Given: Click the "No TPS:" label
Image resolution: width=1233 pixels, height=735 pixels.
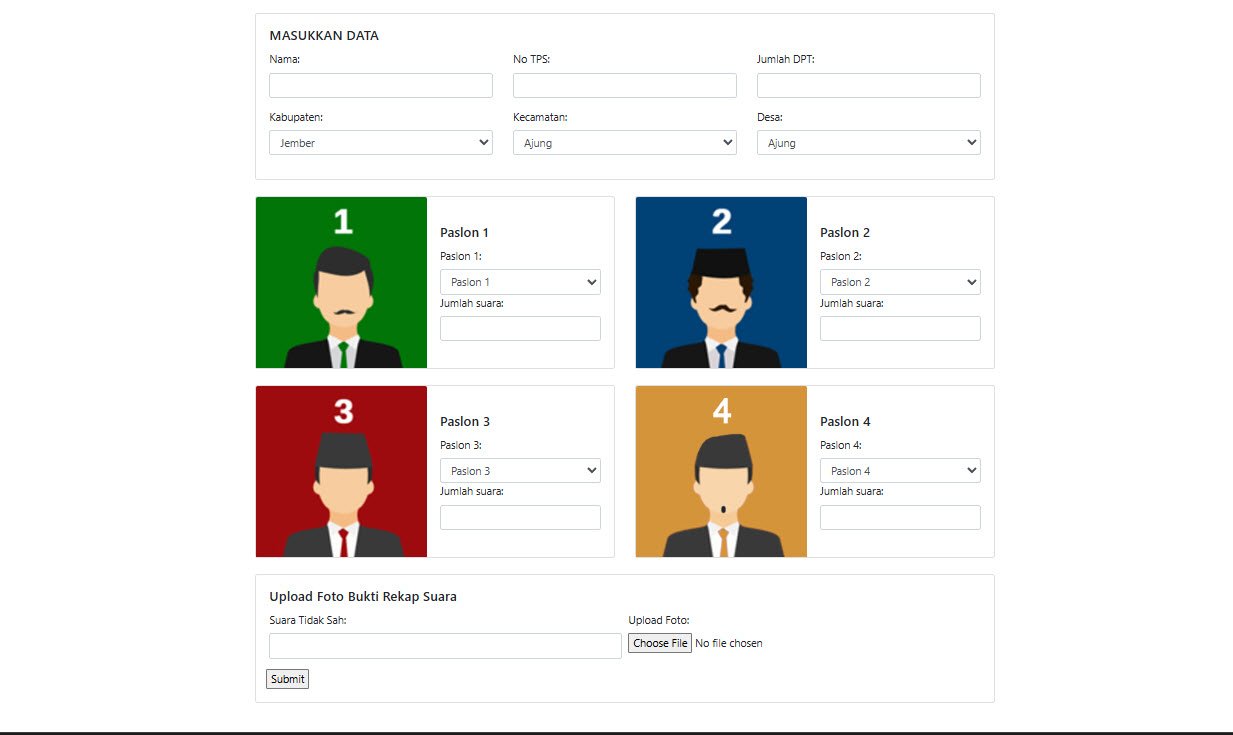Looking at the screenshot, I should [532, 59].
